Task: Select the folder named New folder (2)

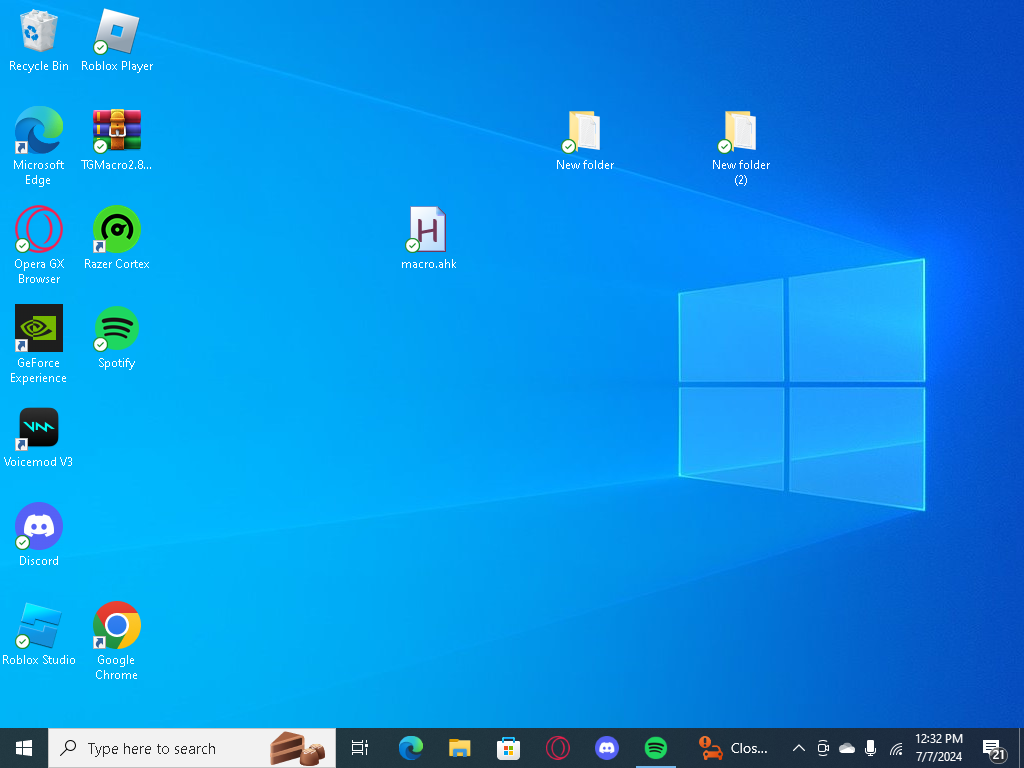Action: coord(740,131)
